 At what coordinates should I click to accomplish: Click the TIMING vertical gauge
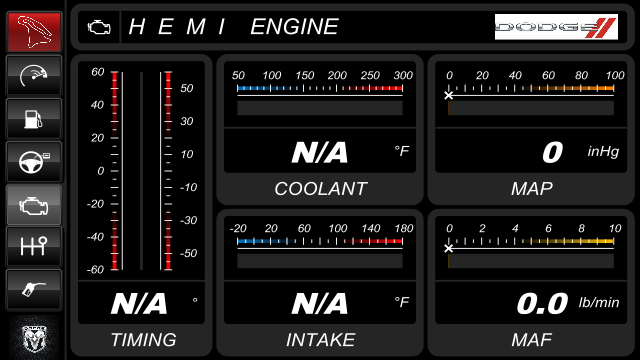coord(141,171)
